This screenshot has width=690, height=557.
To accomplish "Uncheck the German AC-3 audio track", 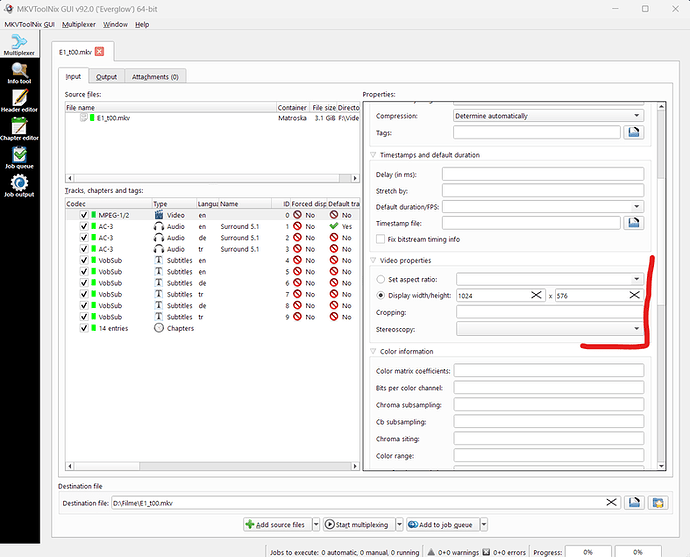I will 84,238.
